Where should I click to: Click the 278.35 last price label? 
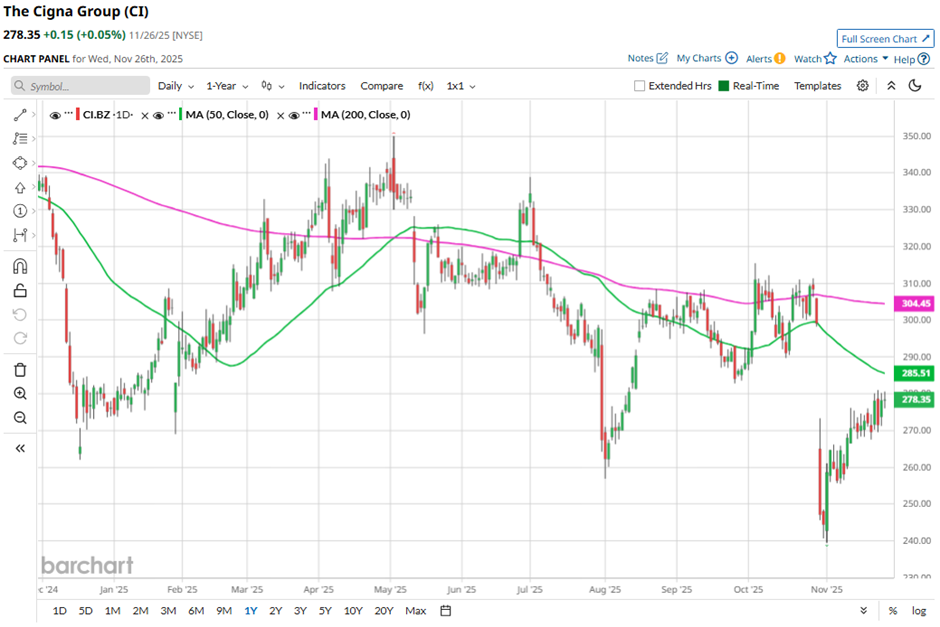pyautogui.click(x=914, y=400)
